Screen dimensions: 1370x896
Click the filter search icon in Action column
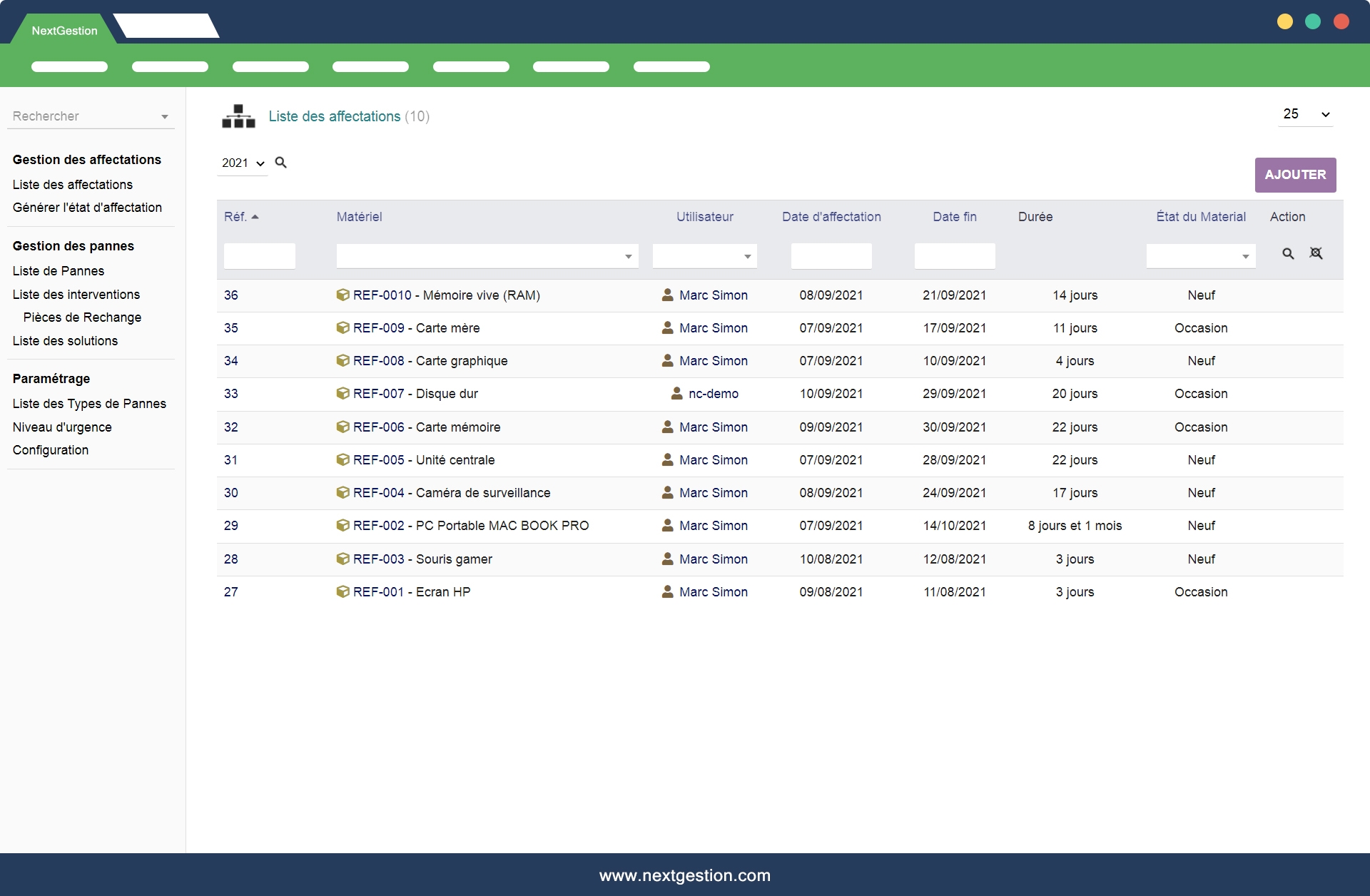pyautogui.click(x=1288, y=254)
